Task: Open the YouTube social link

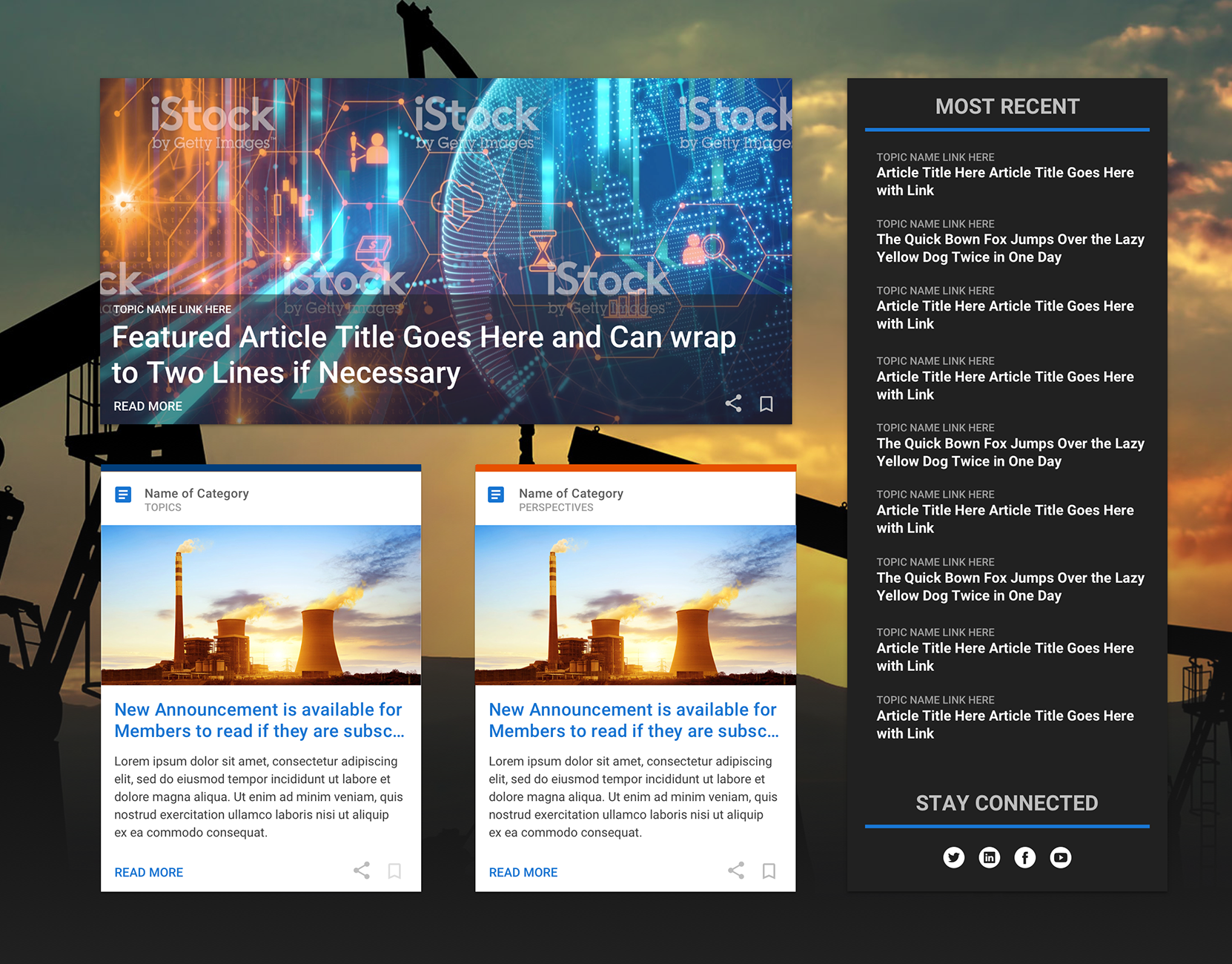Action: [x=1061, y=858]
